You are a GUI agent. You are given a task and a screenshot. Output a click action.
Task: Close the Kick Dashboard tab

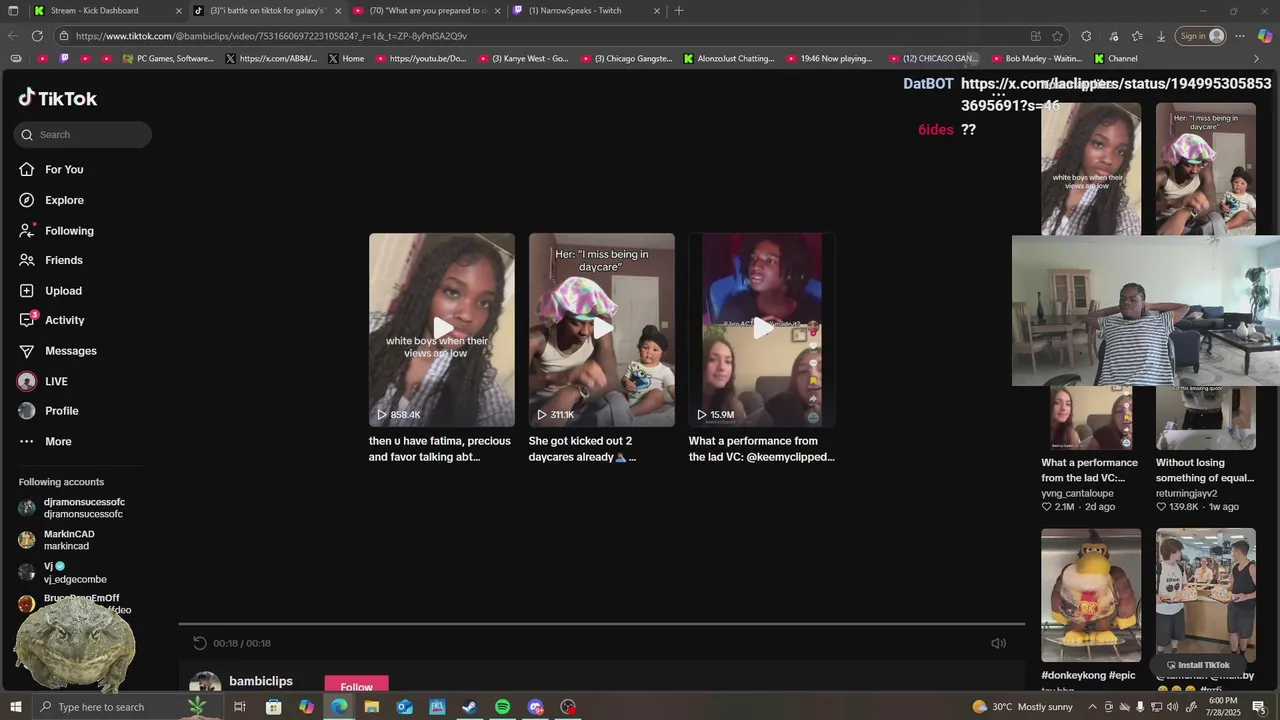tap(179, 11)
